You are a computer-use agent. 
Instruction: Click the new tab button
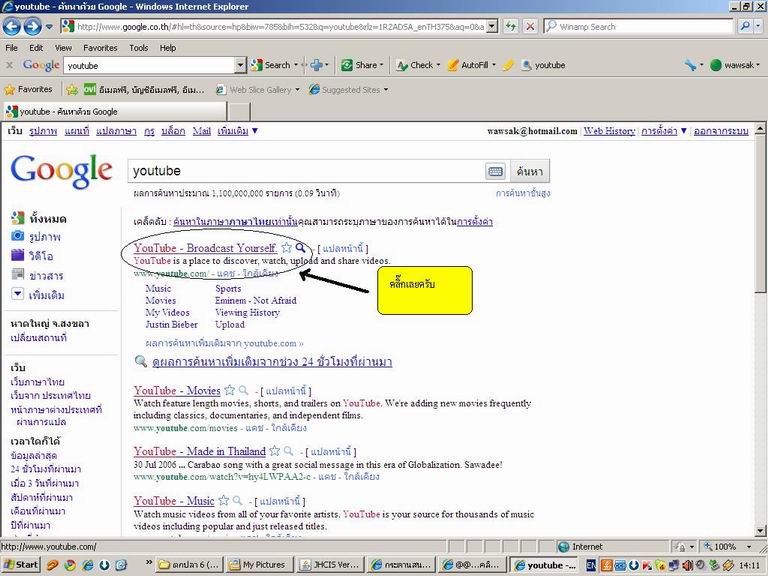click(240, 112)
